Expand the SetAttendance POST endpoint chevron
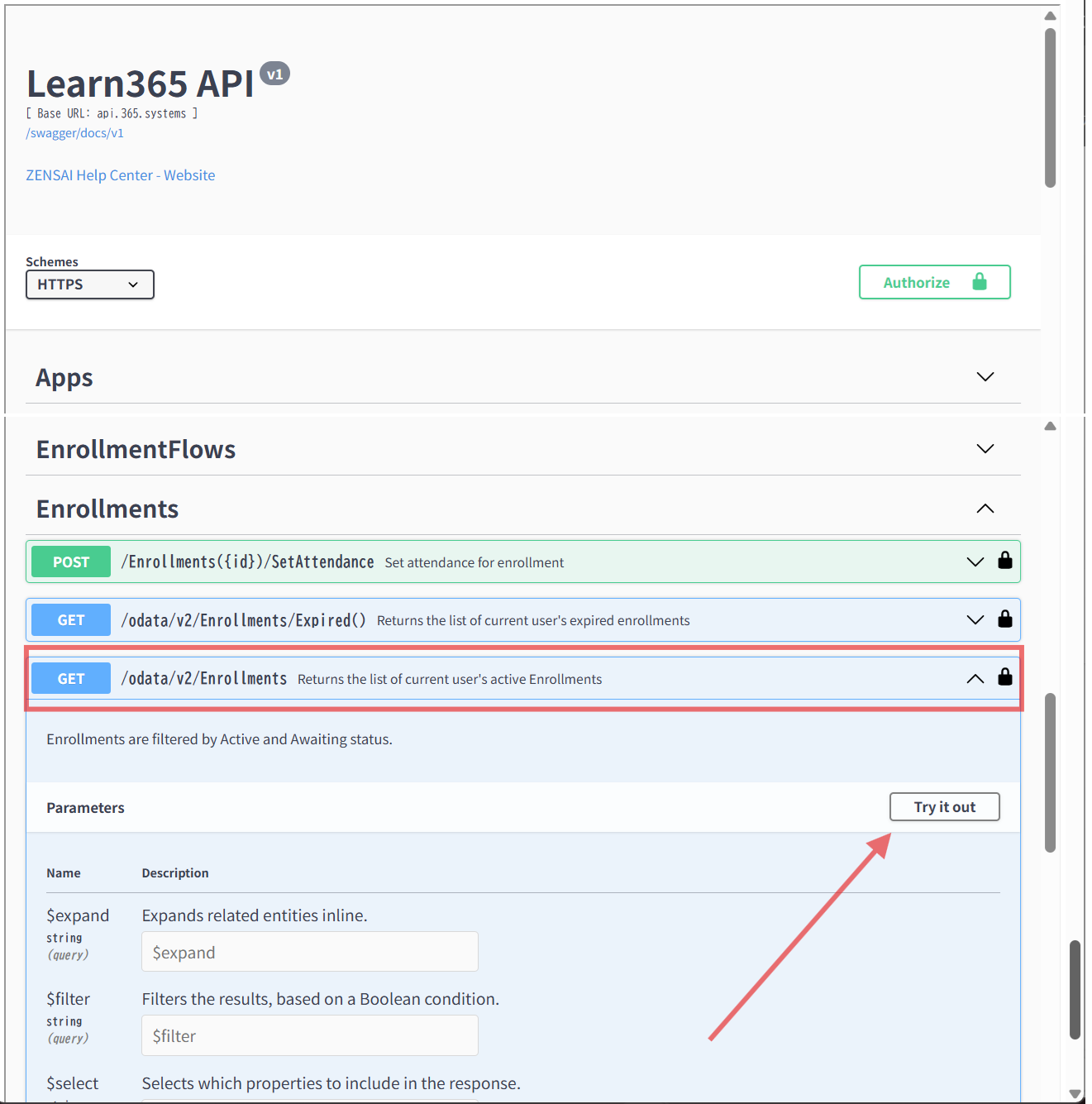This screenshot has width=1092, height=1104. tap(975, 562)
